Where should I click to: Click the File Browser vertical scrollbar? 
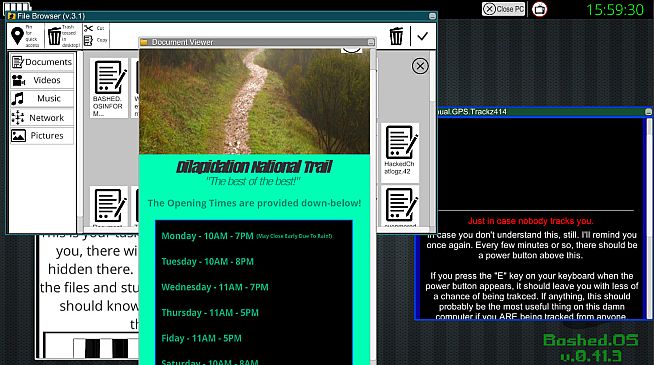coord(433,140)
